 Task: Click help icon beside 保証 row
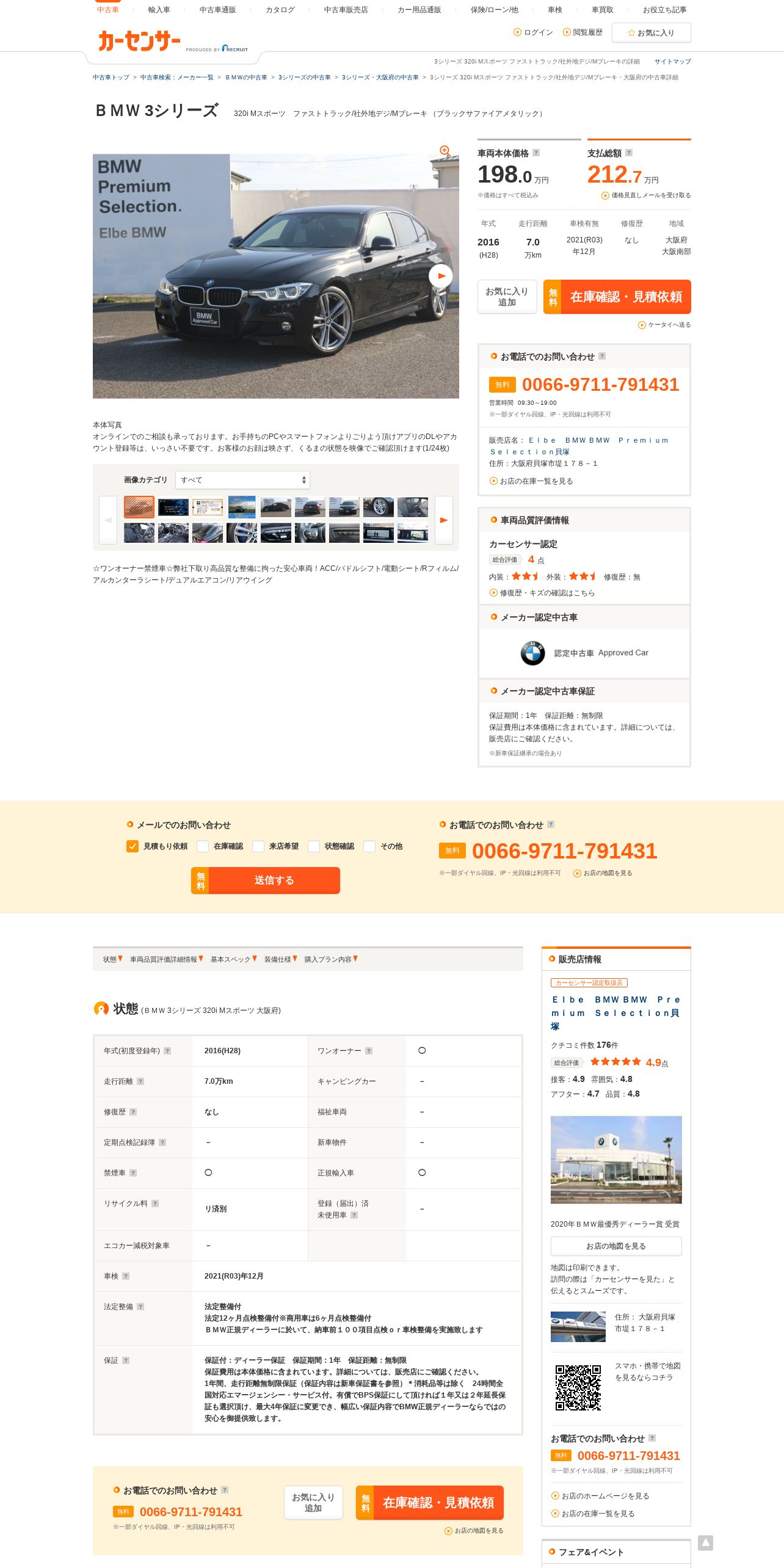click(x=126, y=1360)
